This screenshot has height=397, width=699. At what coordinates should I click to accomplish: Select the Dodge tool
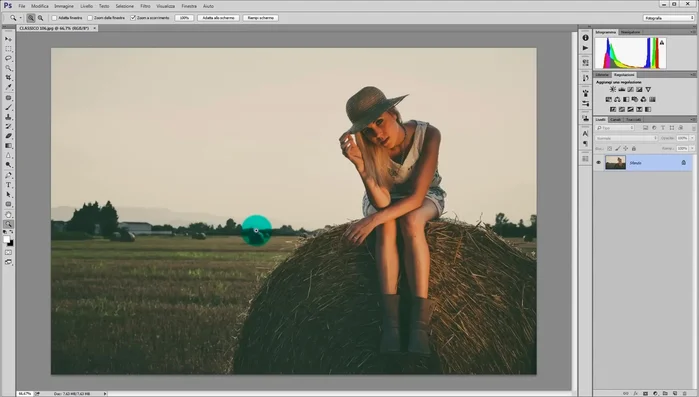pos(8,165)
